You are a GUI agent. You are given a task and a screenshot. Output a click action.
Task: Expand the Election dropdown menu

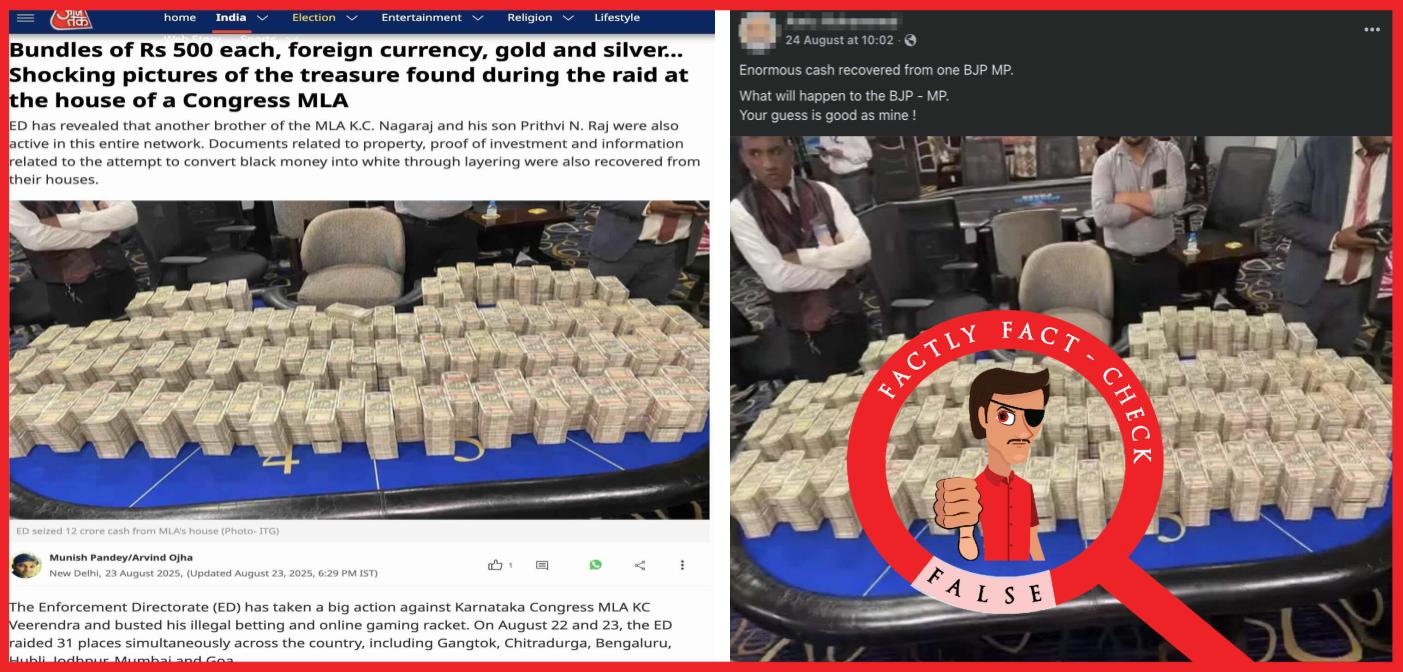pyautogui.click(x=351, y=18)
